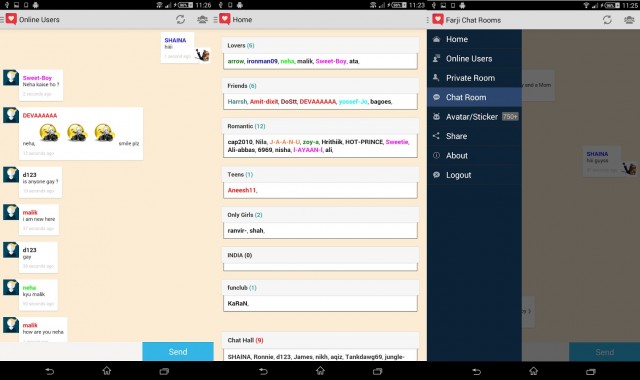Click the Logout icon in drawer
Viewport: 640px width, 380px height.
tap(436, 175)
